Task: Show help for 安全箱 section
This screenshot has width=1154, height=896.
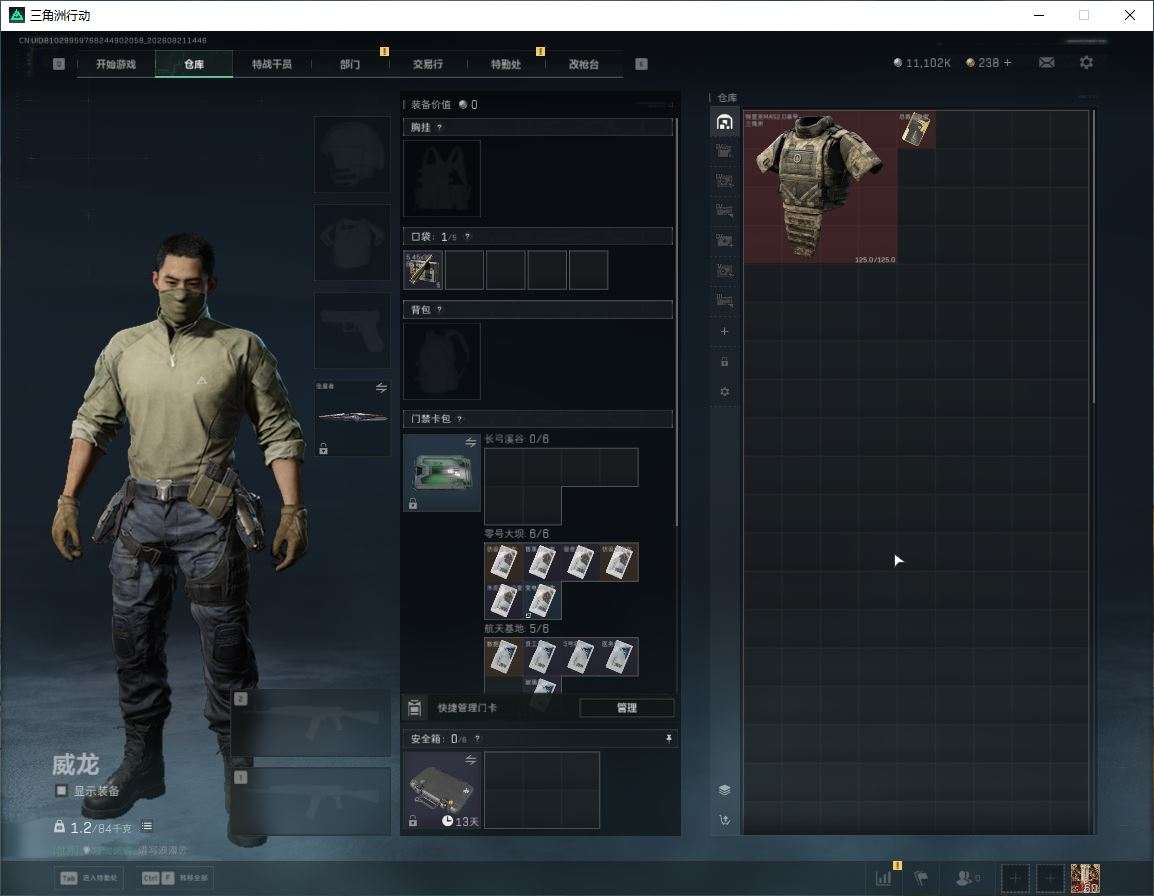Action: click(x=477, y=738)
